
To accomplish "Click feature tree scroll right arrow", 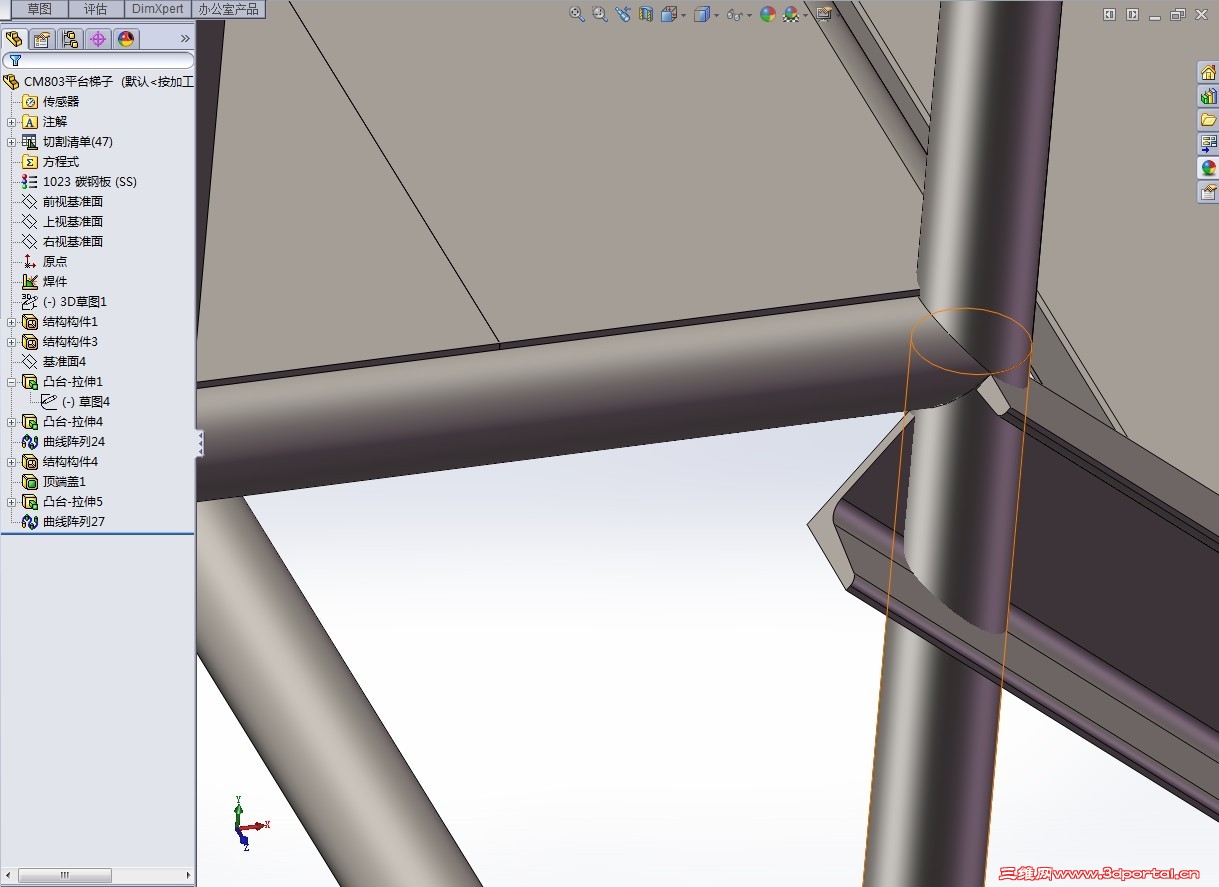I will click(x=188, y=875).
